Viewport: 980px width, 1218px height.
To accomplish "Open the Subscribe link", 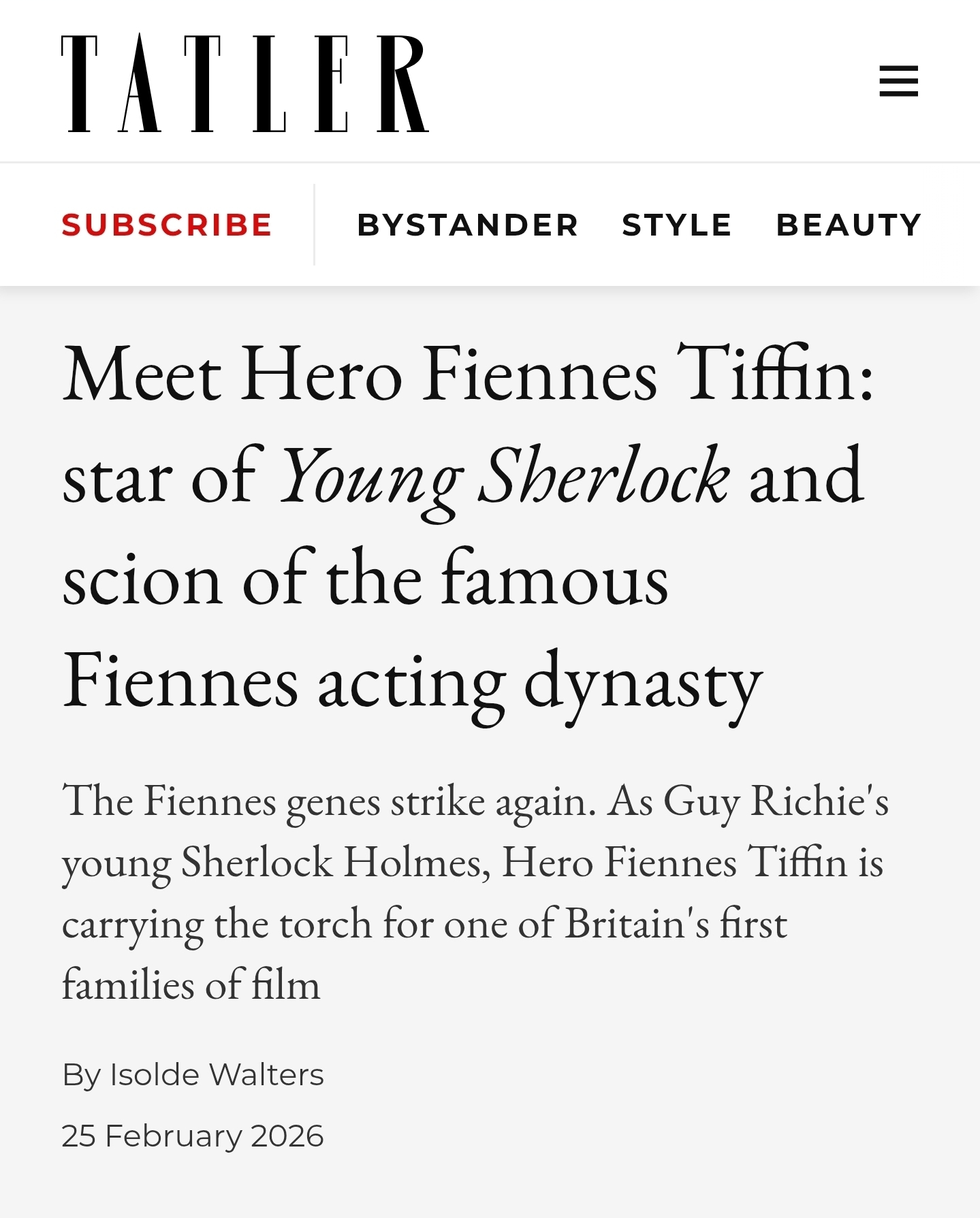I will tap(167, 225).
